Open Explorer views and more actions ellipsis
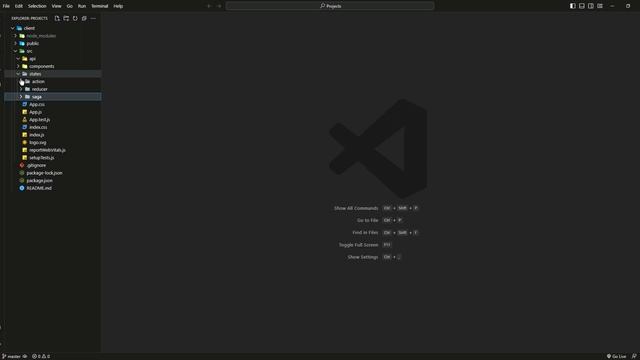This screenshot has width=640, height=360. (93, 18)
